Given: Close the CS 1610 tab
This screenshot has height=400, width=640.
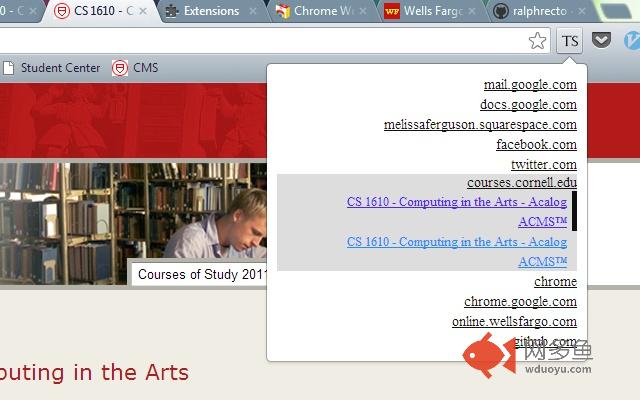Looking at the screenshot, I should point(143,11).
